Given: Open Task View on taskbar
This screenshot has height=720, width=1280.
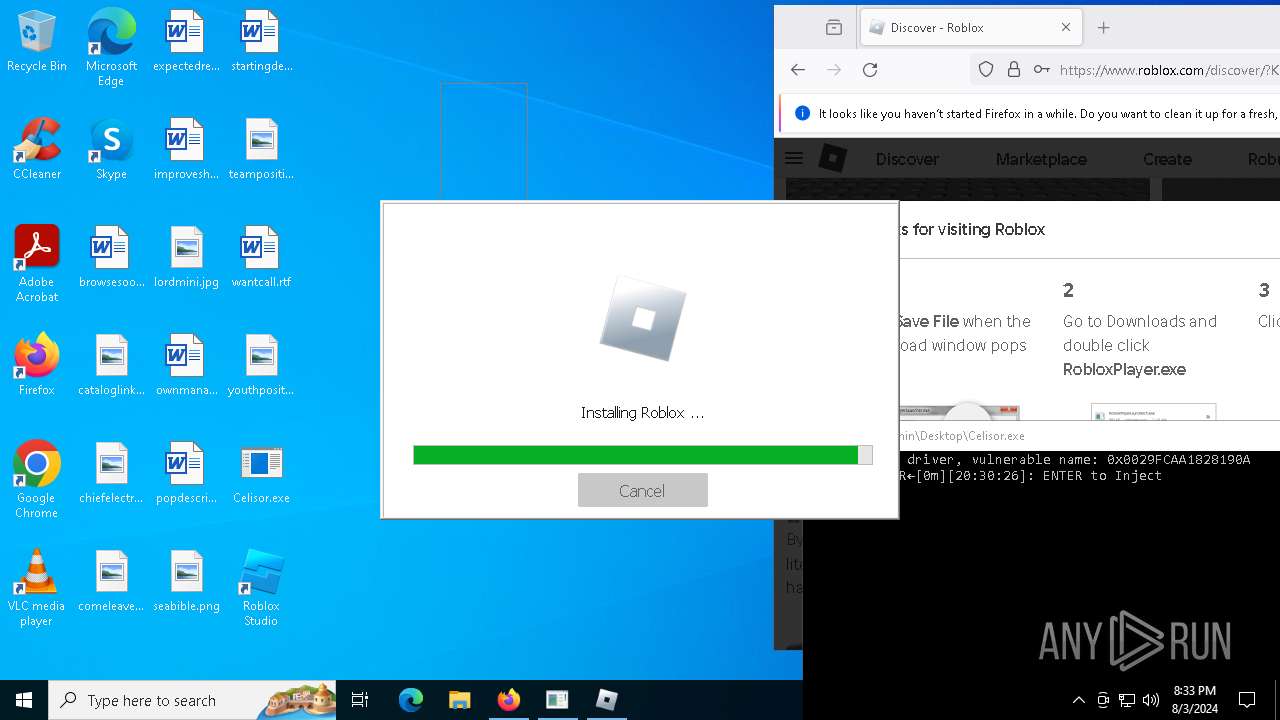Looking at the screenshot, I should 360,700.
